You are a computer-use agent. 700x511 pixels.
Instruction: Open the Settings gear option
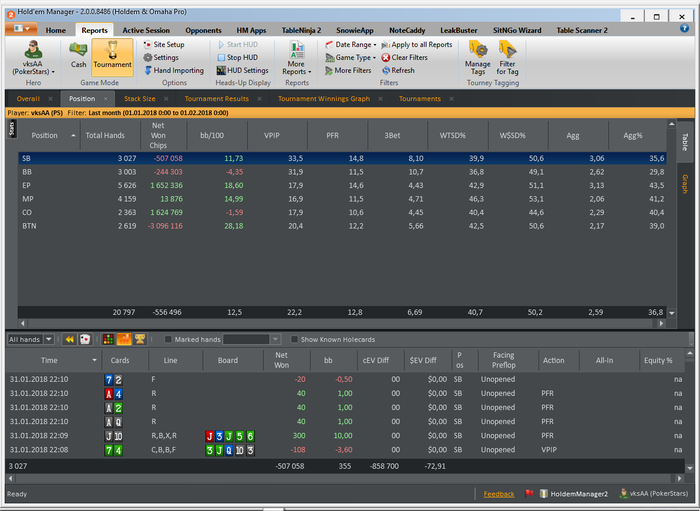click(161, 58)
